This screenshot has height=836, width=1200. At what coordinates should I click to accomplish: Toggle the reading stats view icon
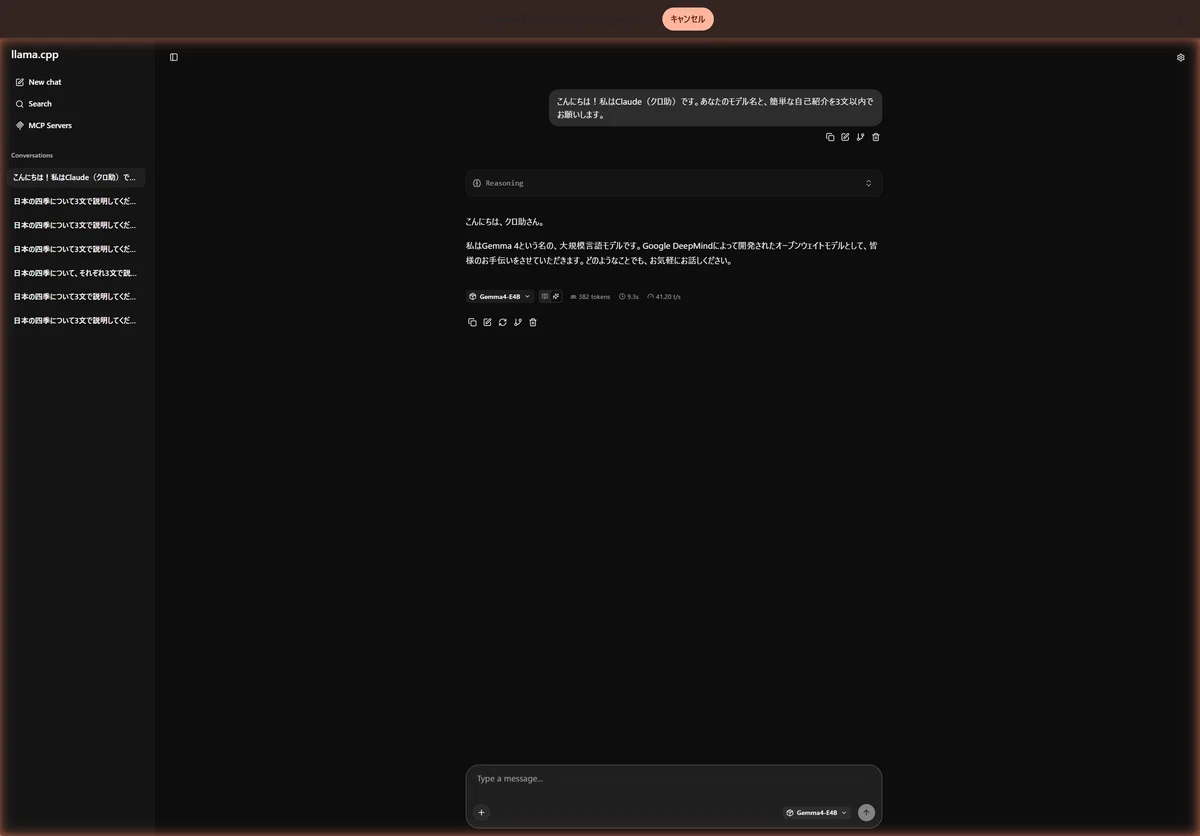545,297
